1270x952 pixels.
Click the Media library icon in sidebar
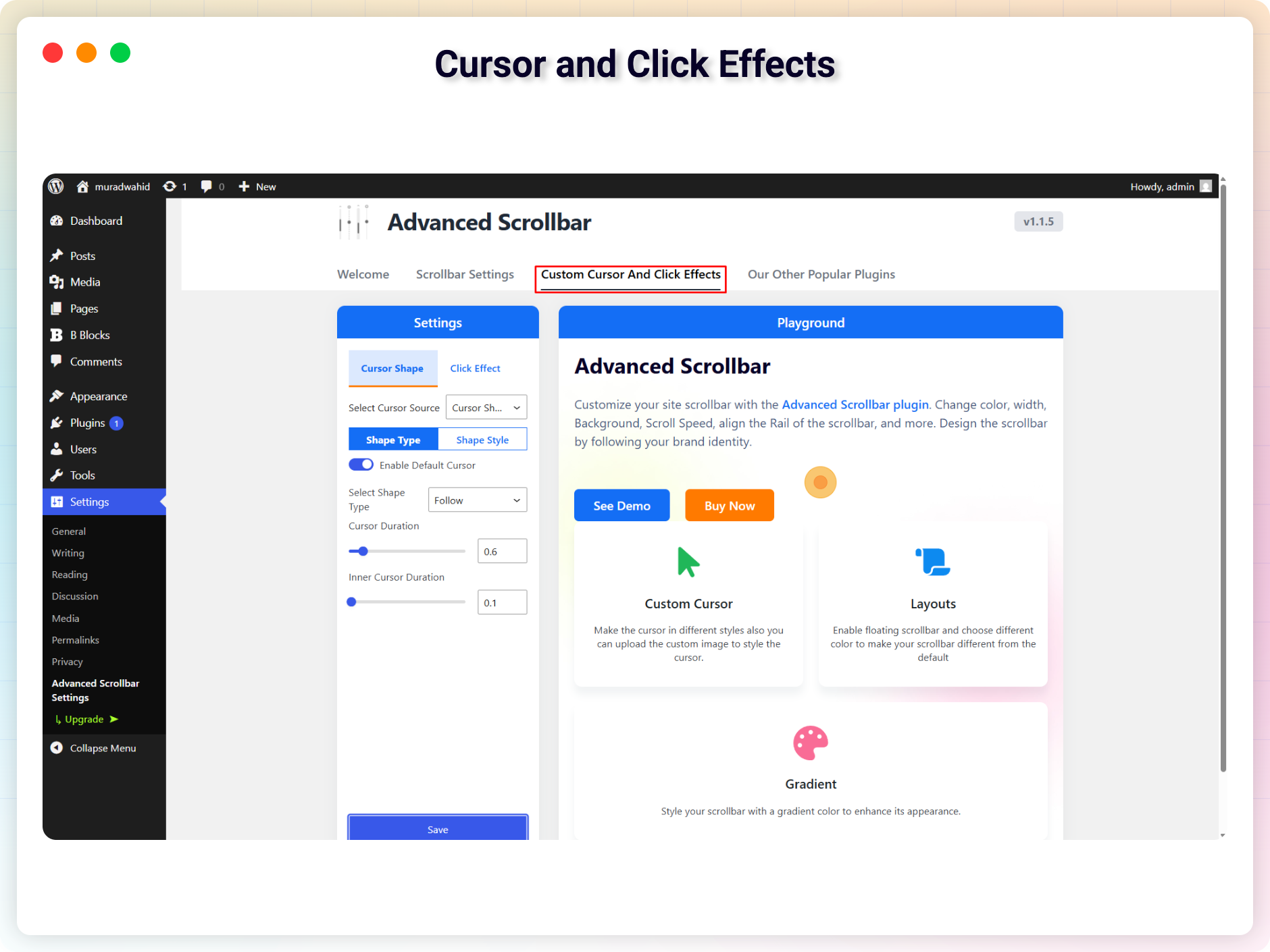pos(57,282)
